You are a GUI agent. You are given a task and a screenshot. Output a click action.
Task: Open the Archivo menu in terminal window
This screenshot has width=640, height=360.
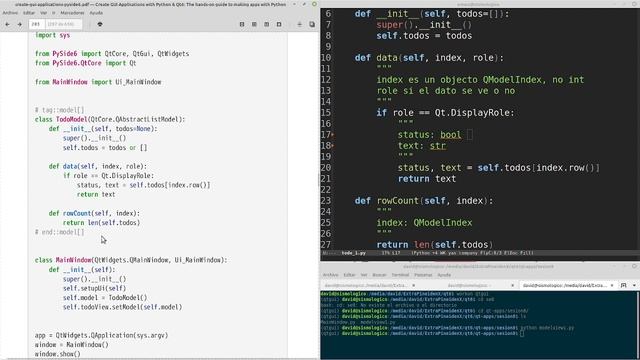click(331, 275)
